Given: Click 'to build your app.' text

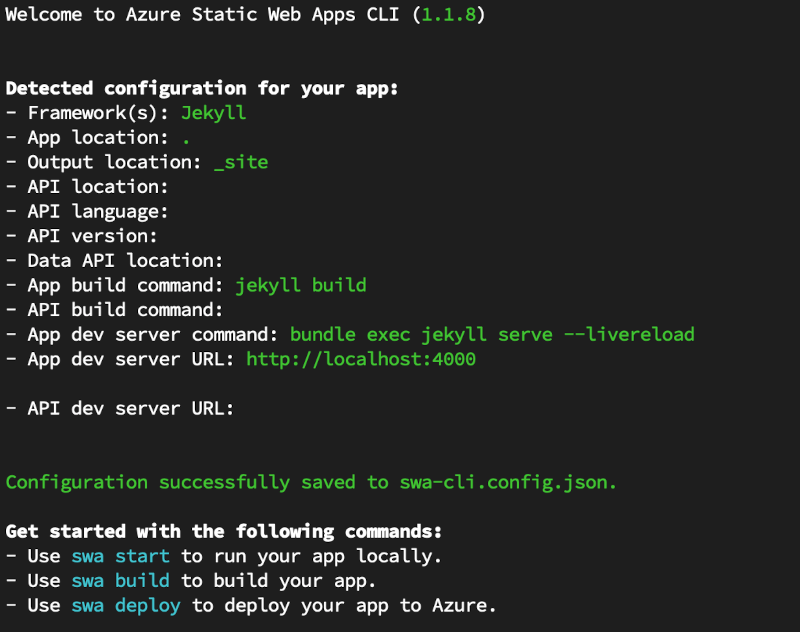Looking at the screenshot, I should point(279,581).
